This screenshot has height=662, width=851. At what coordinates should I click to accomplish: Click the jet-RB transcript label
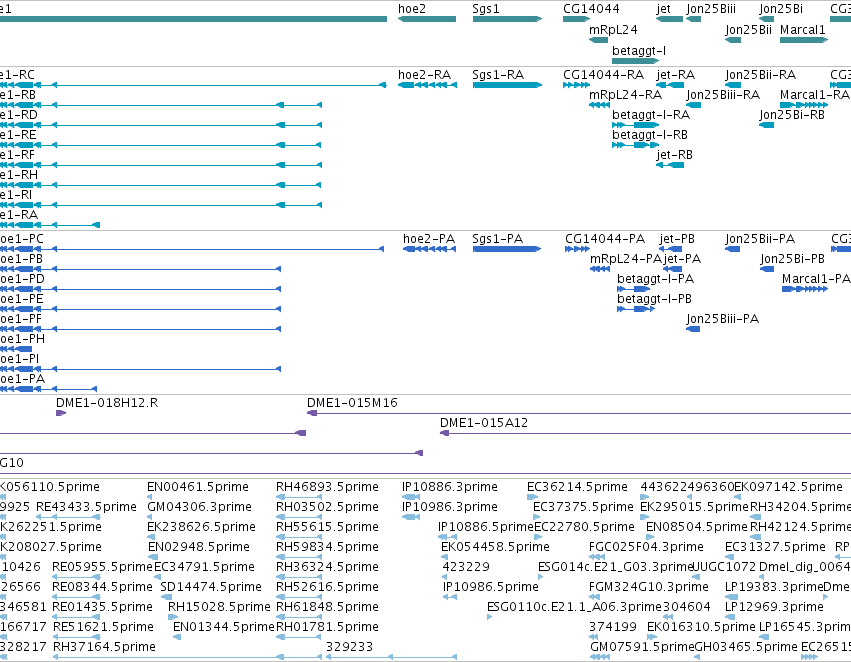click(675, 155)
